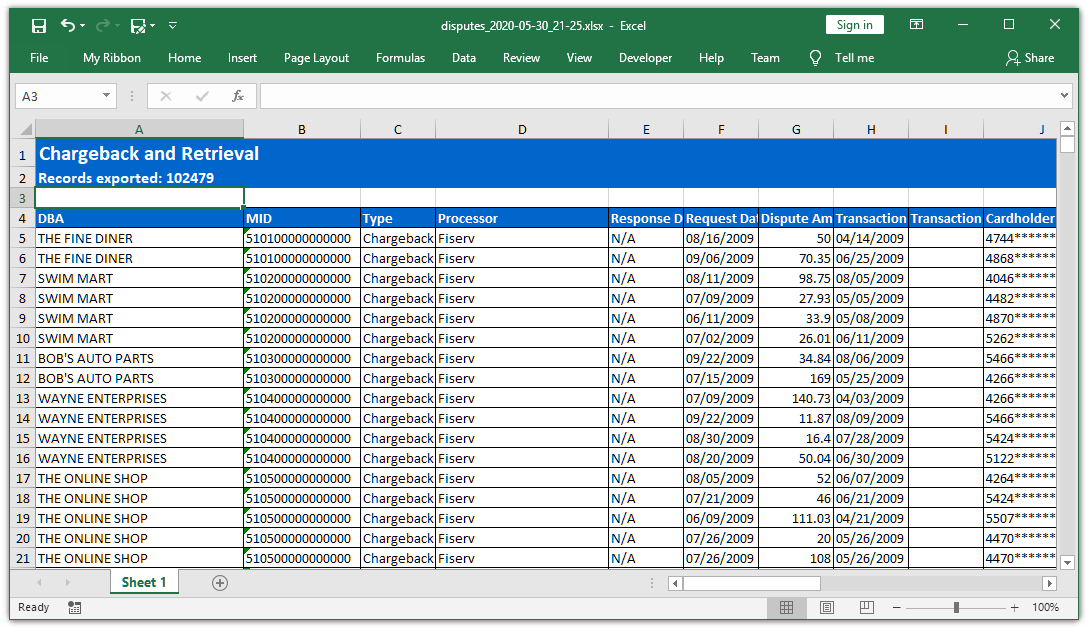Select column D header
The image size is (1089, 631).
[522, 130]
